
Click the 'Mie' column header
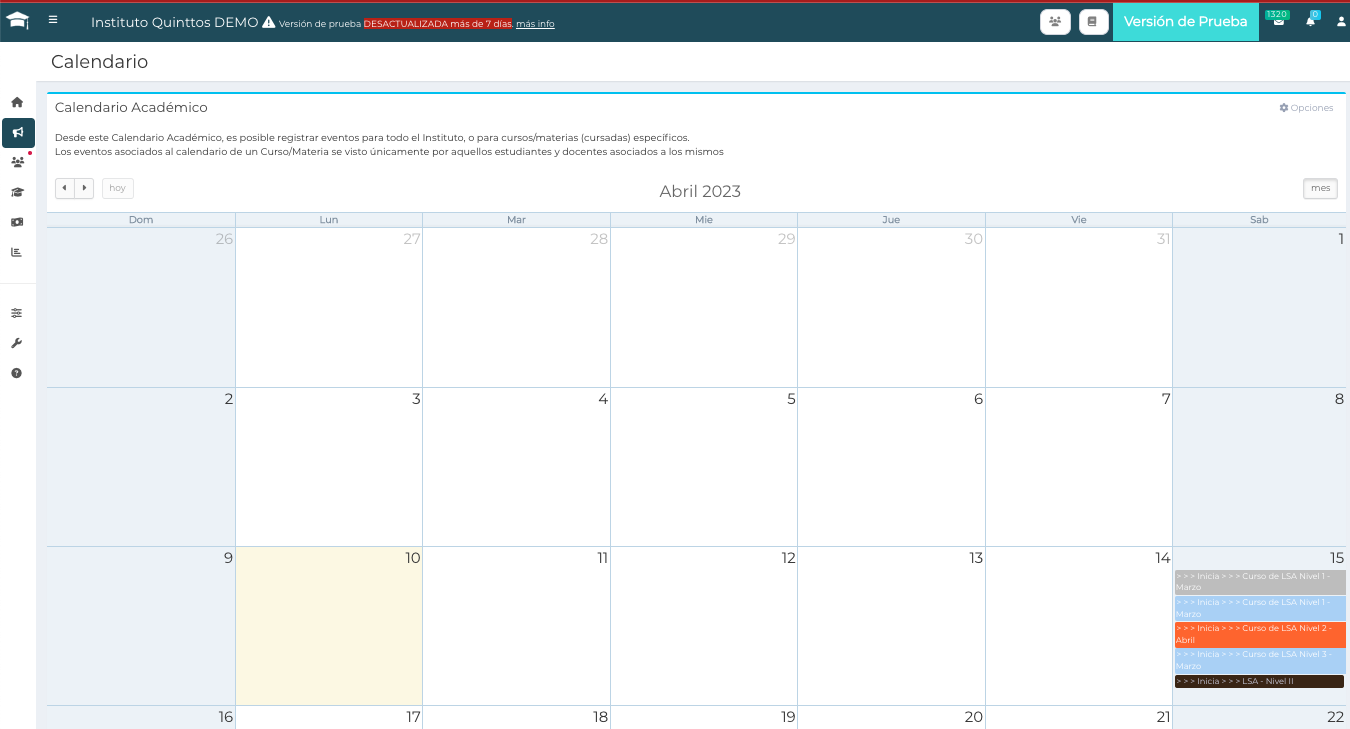coord(704,220)
